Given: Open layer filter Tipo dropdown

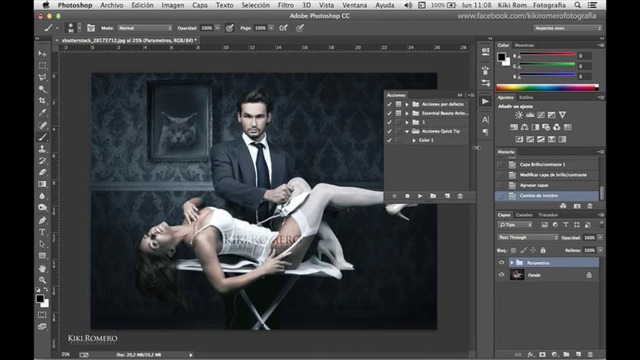Looking at the screenshot, I should point(515,225).
